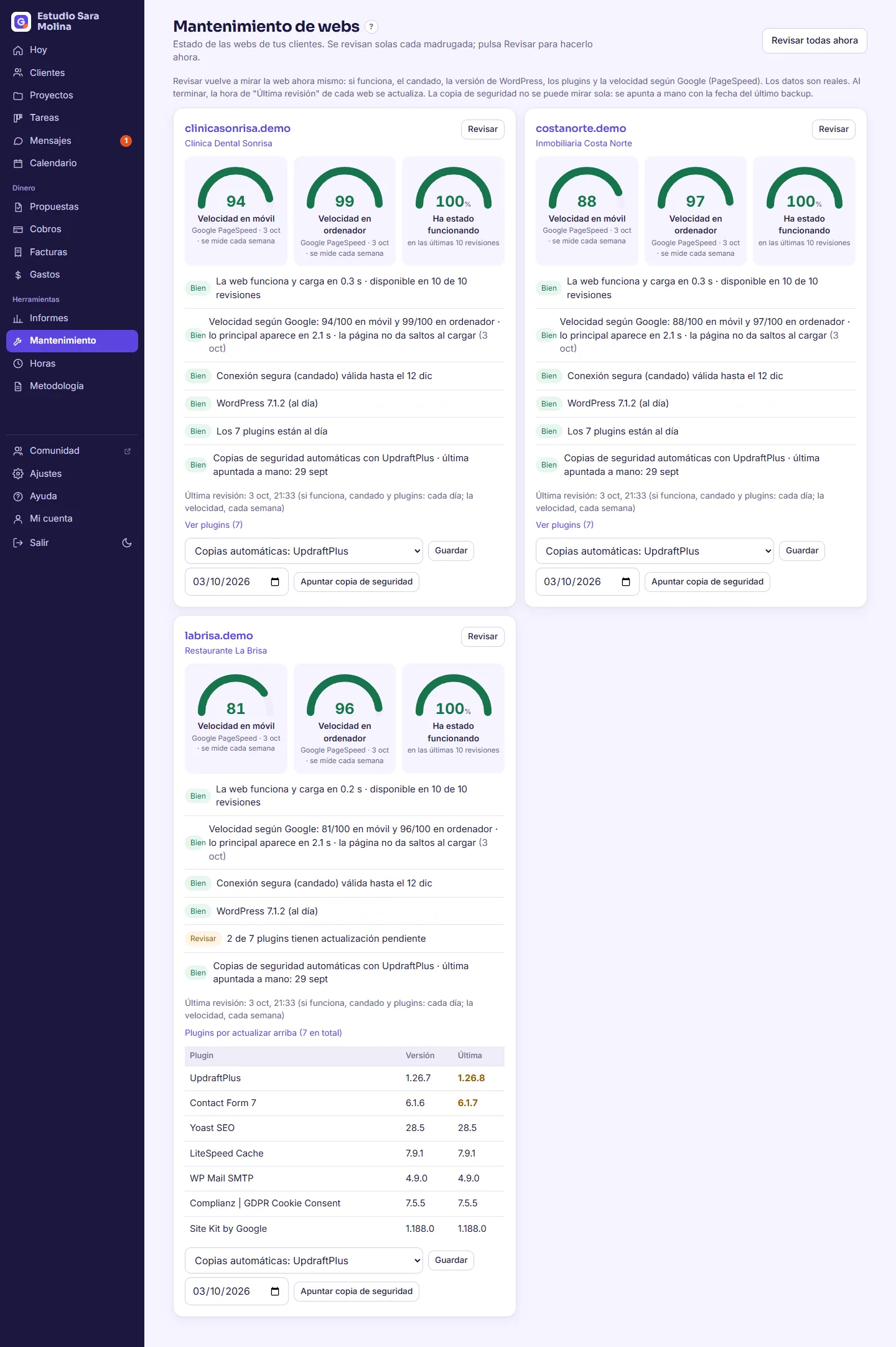Select Salir to log out

pos(39,543)
